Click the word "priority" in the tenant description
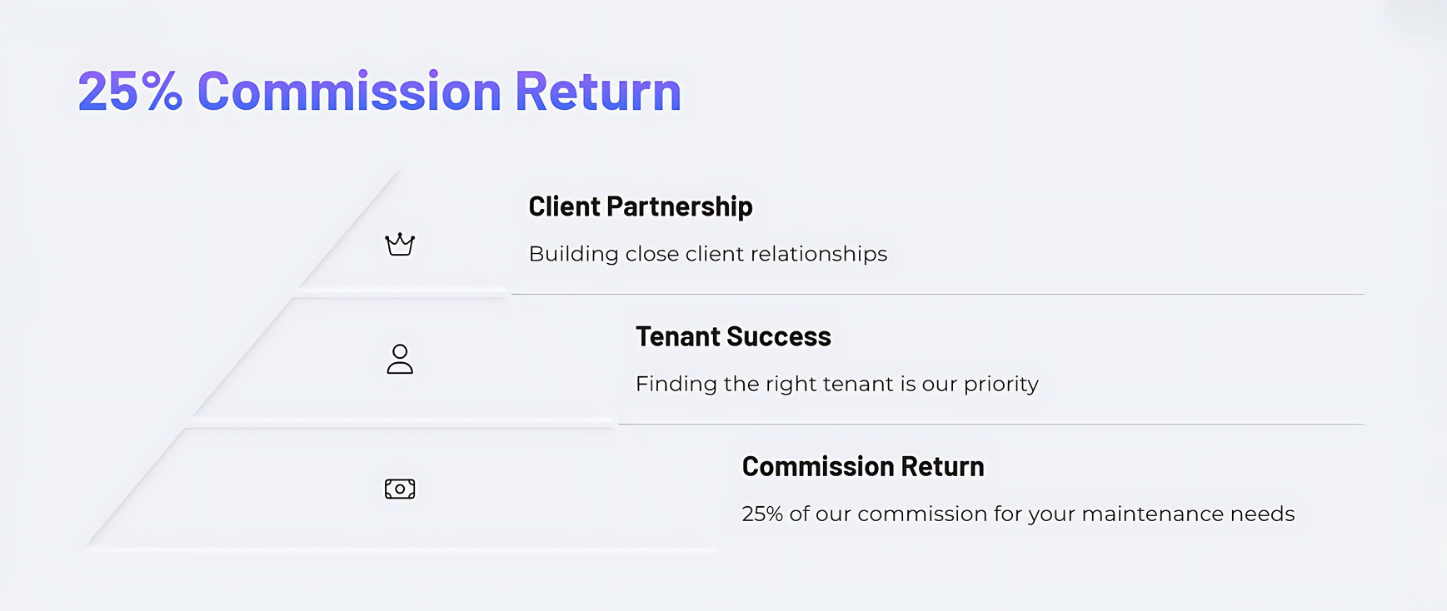Screen dimensions: 1447x611 [x=1001, y=384]
